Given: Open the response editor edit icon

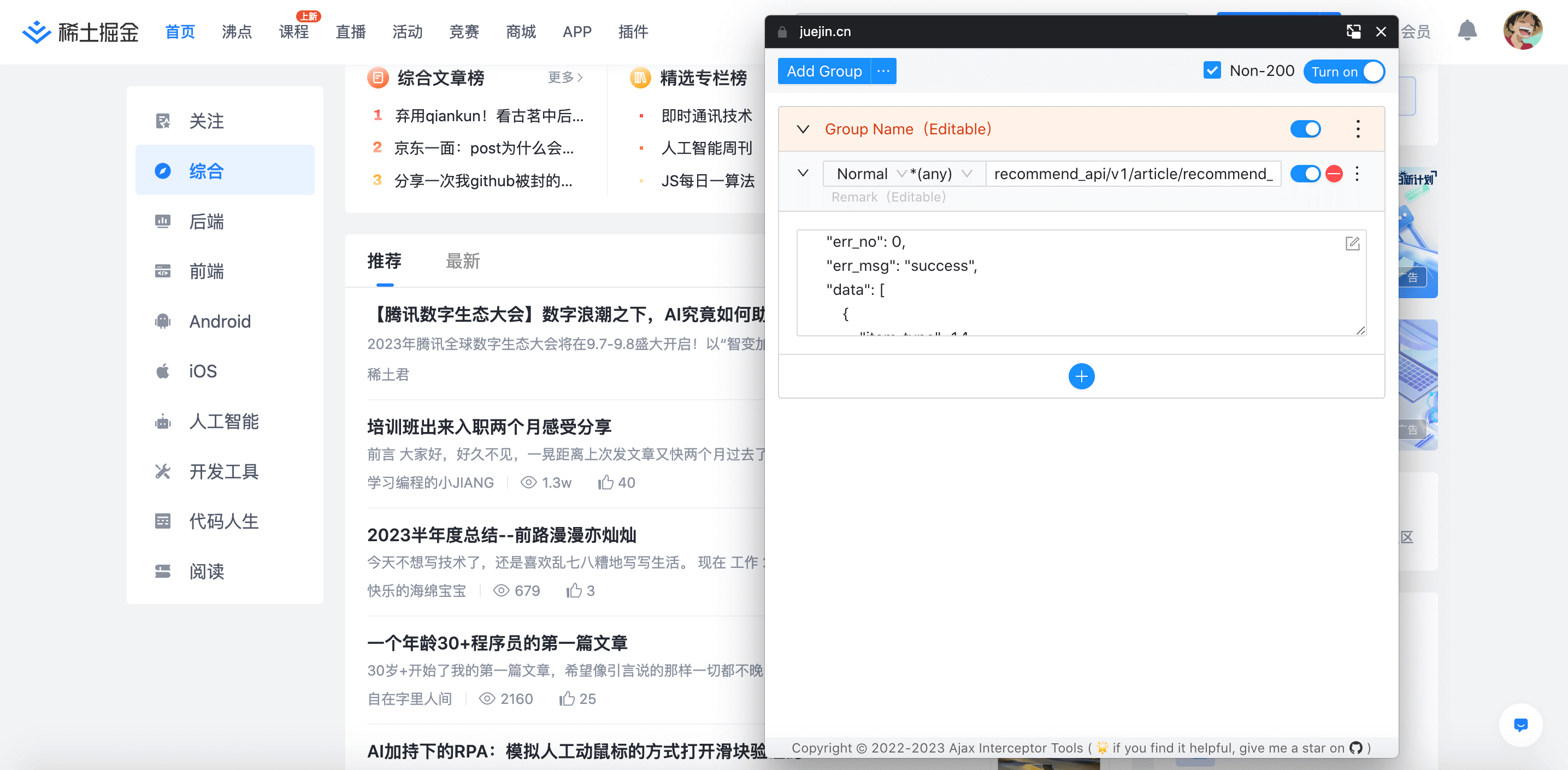Looking at the screenshot, I should tap(1352, 244).
